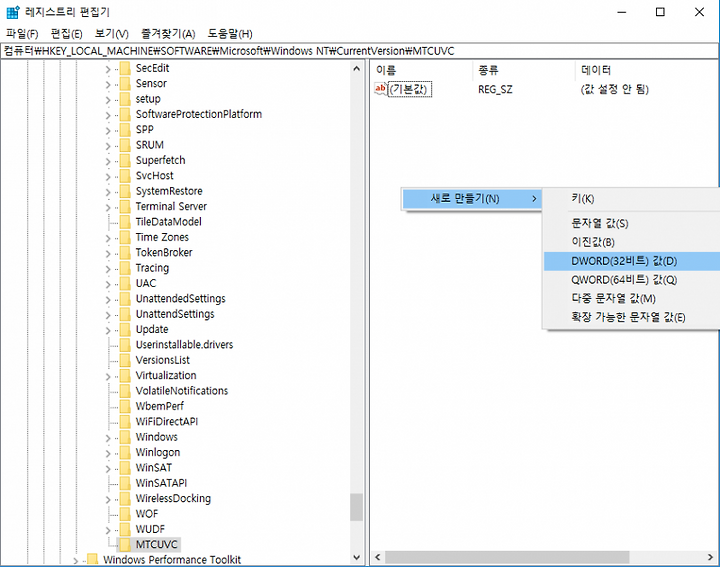Click the tree pane vertical scrollbar thumb

356,507
